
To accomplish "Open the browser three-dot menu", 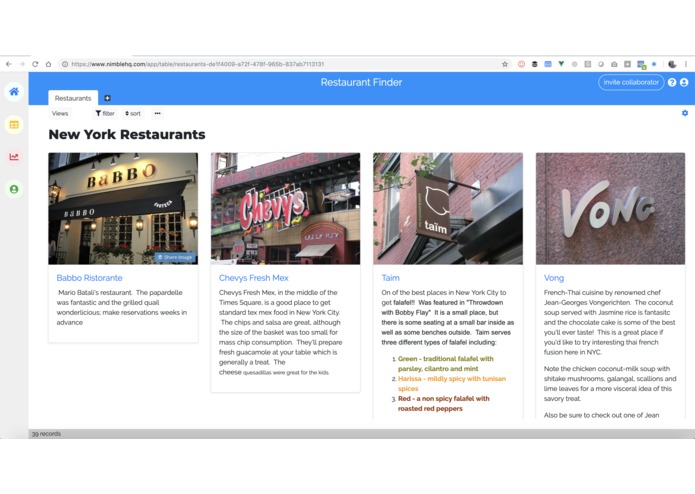I will pyautogui.click(x=686, y=64).
